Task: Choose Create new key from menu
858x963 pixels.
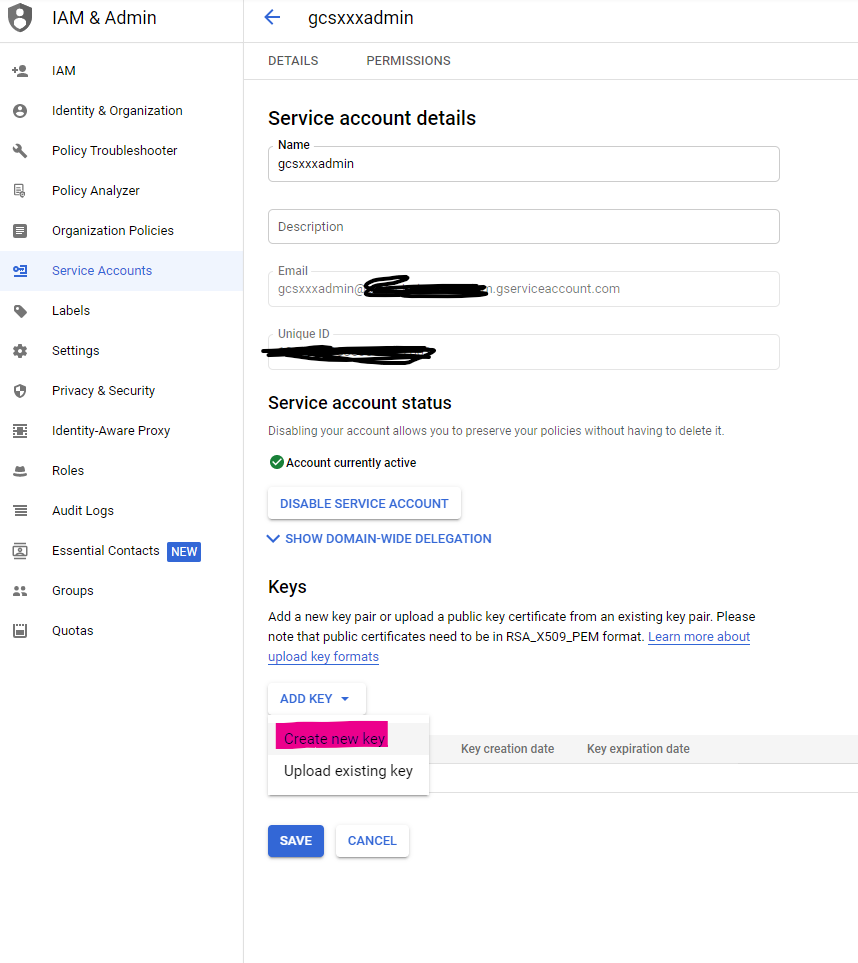Action: (x=335, y=739)
